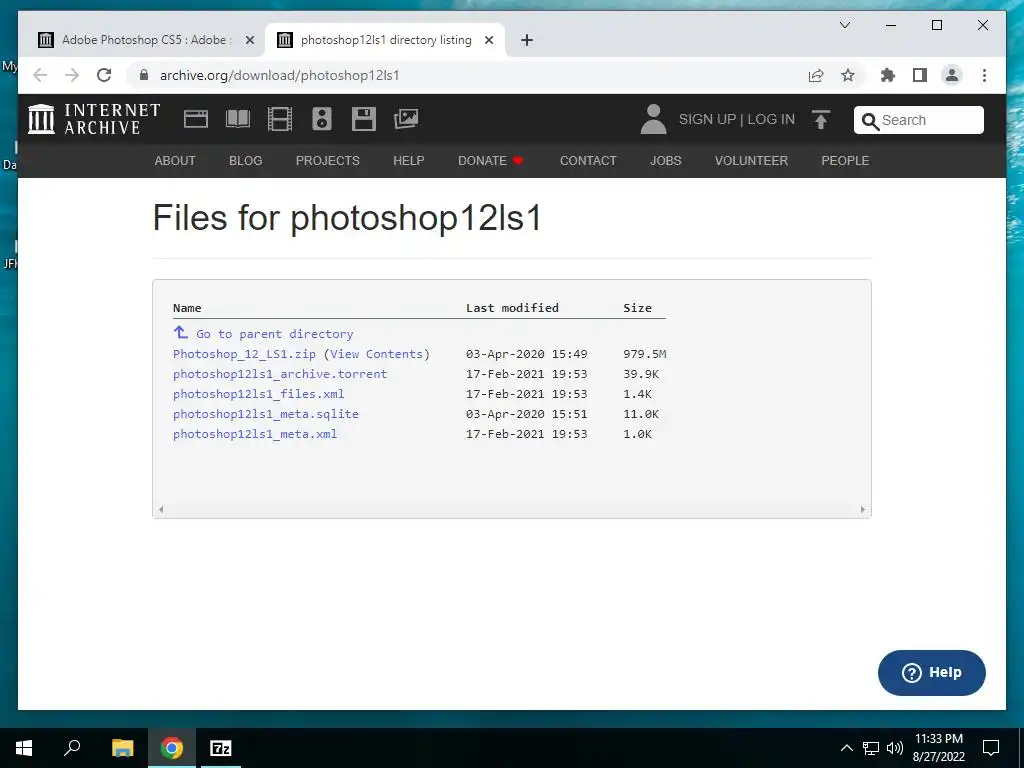This screenshot has height=768, width=1024.
Task: Open the 7-Zip taskbar icon
Action: click(221, 748)
